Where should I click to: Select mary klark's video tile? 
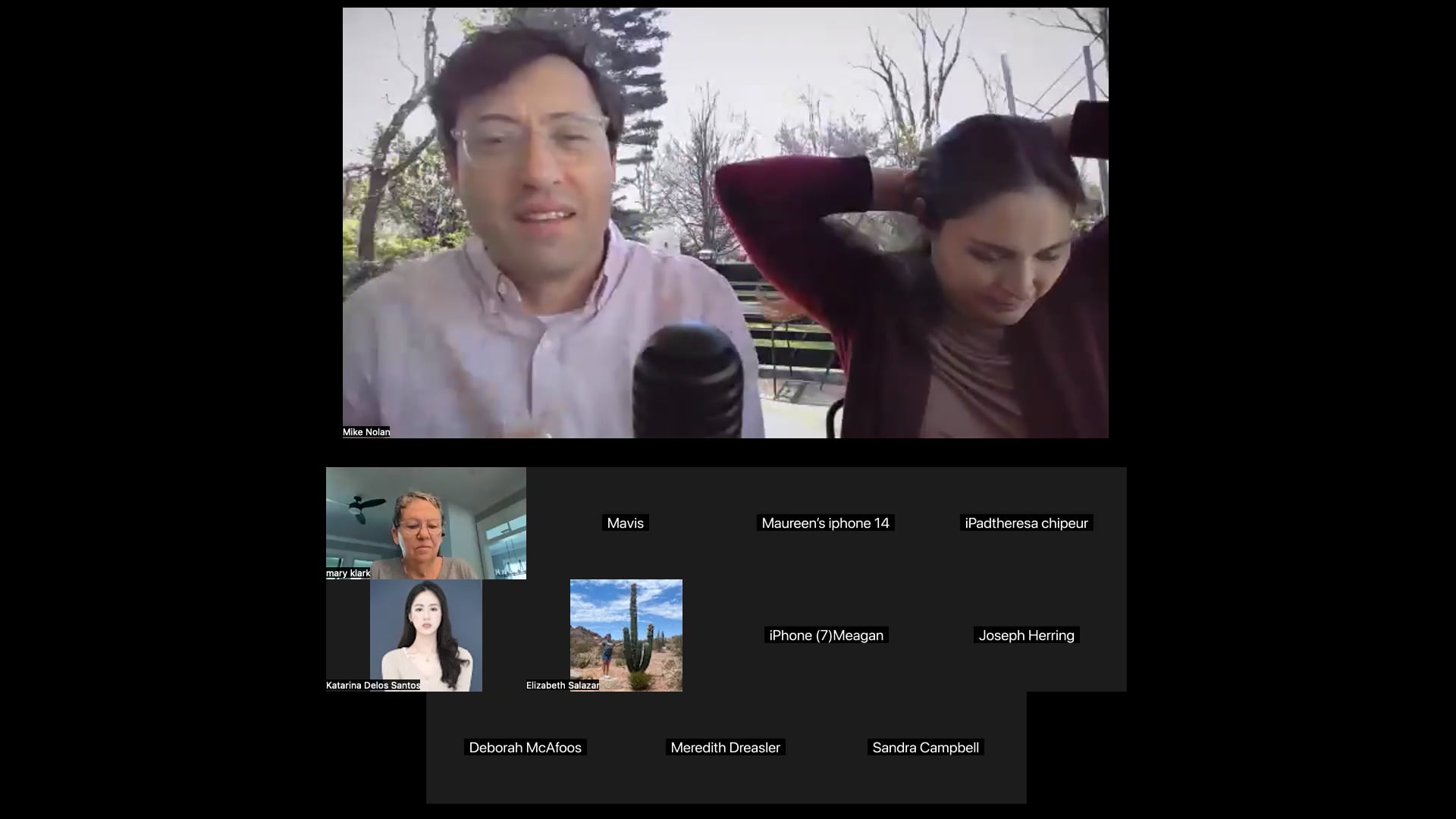(x=425, y=522)
